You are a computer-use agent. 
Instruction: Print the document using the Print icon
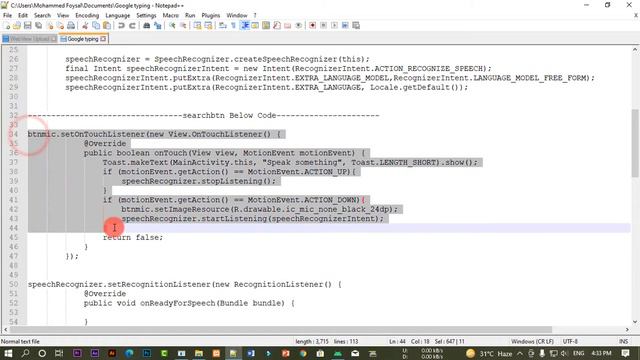click(71, 25)
